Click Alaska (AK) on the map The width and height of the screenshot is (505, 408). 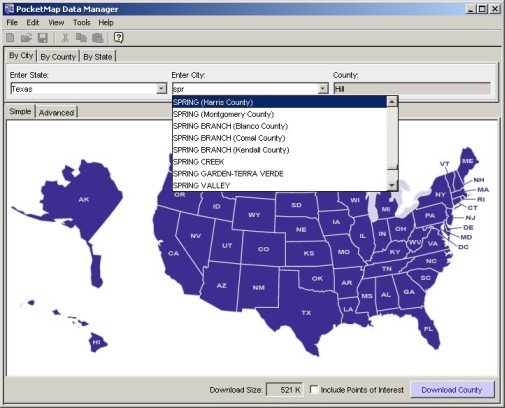[83, 199]
